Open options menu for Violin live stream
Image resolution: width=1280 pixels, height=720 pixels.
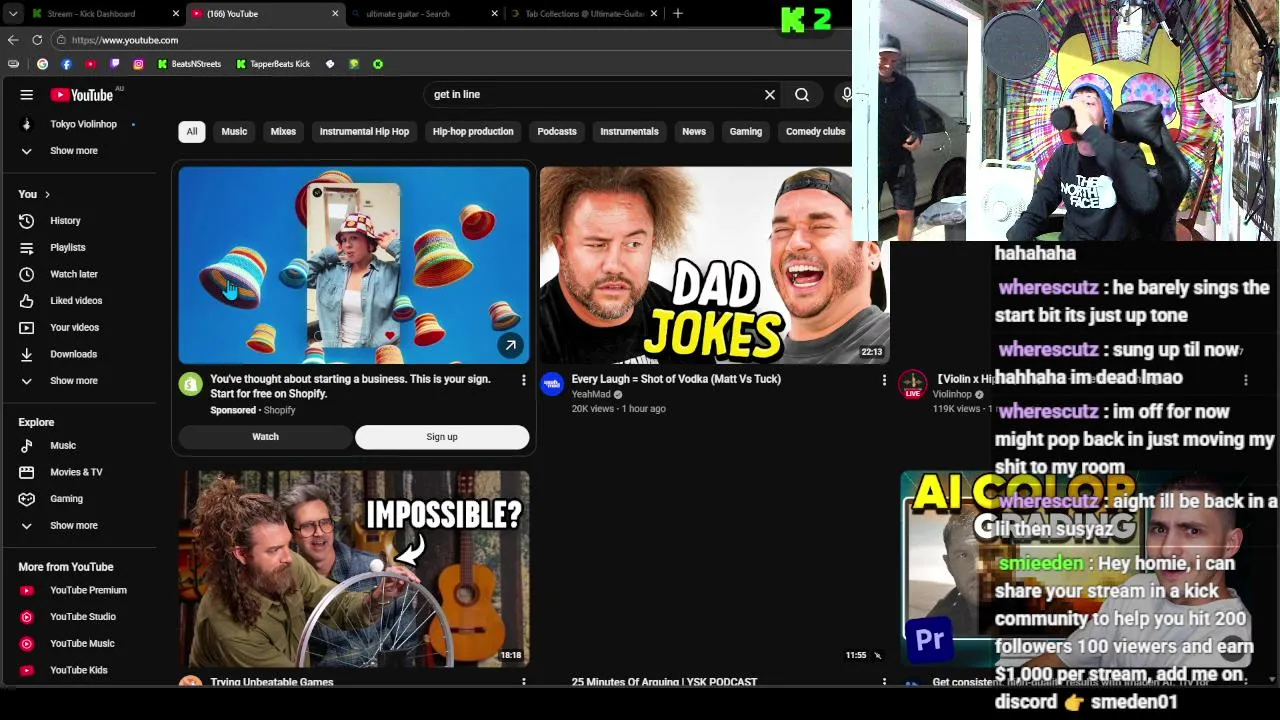(x=1245, y=380)
